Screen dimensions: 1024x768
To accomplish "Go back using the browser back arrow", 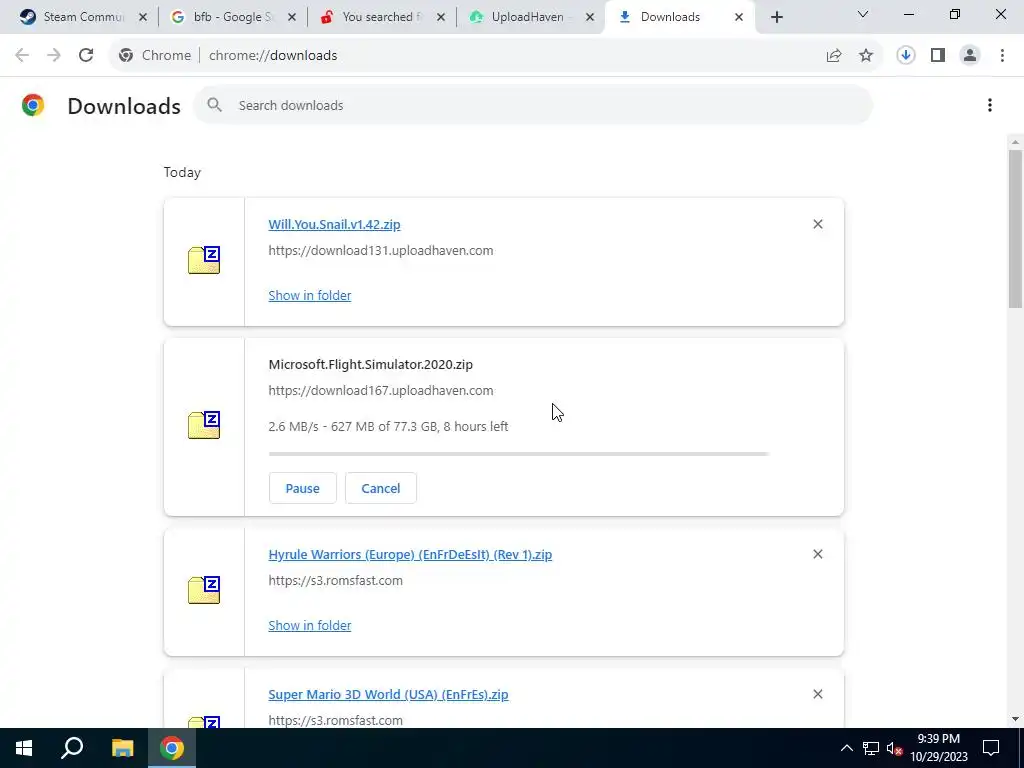I will (22, 56).
